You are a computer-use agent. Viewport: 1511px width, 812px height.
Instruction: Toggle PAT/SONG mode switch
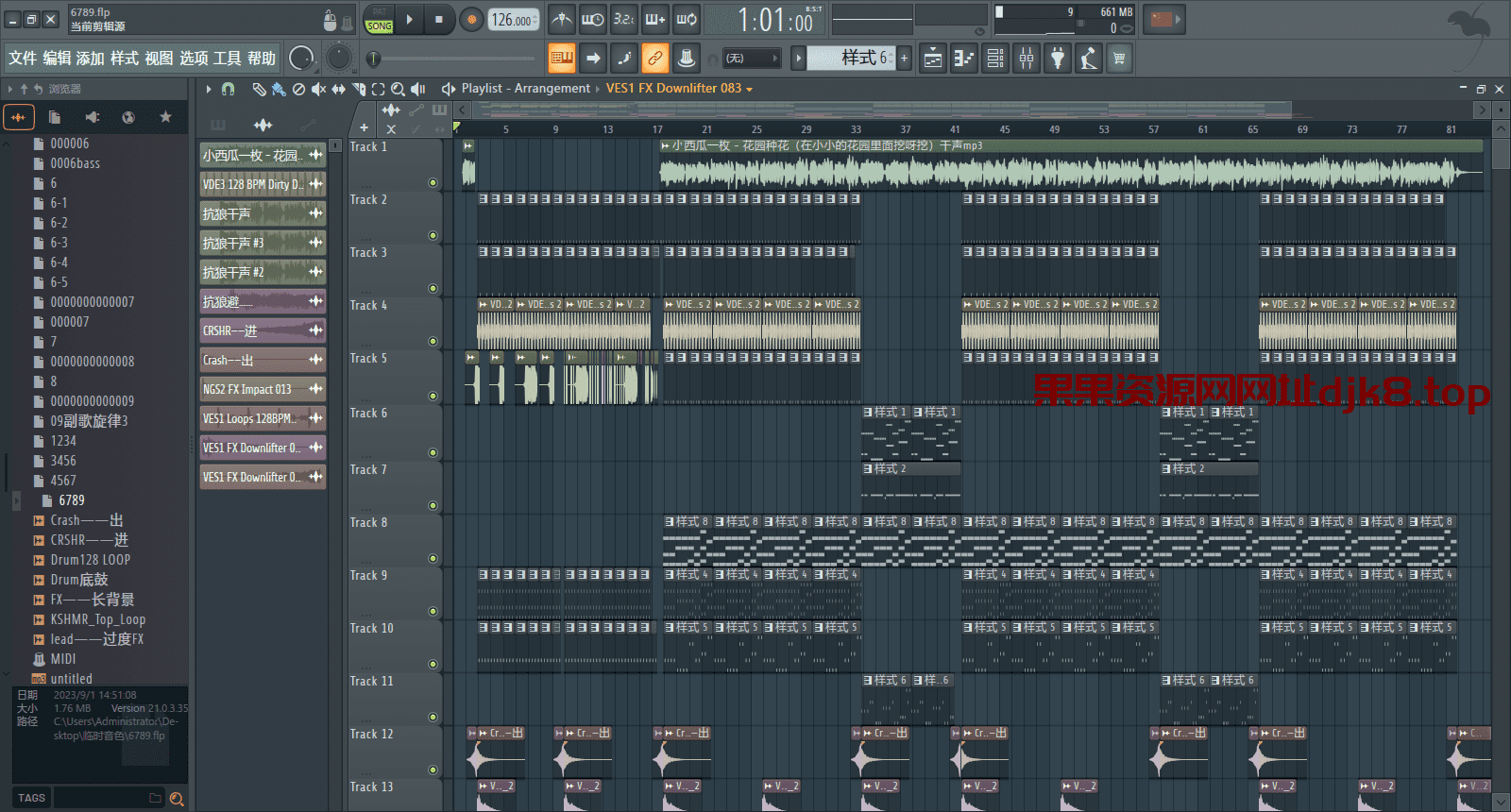tap(379, 20)
